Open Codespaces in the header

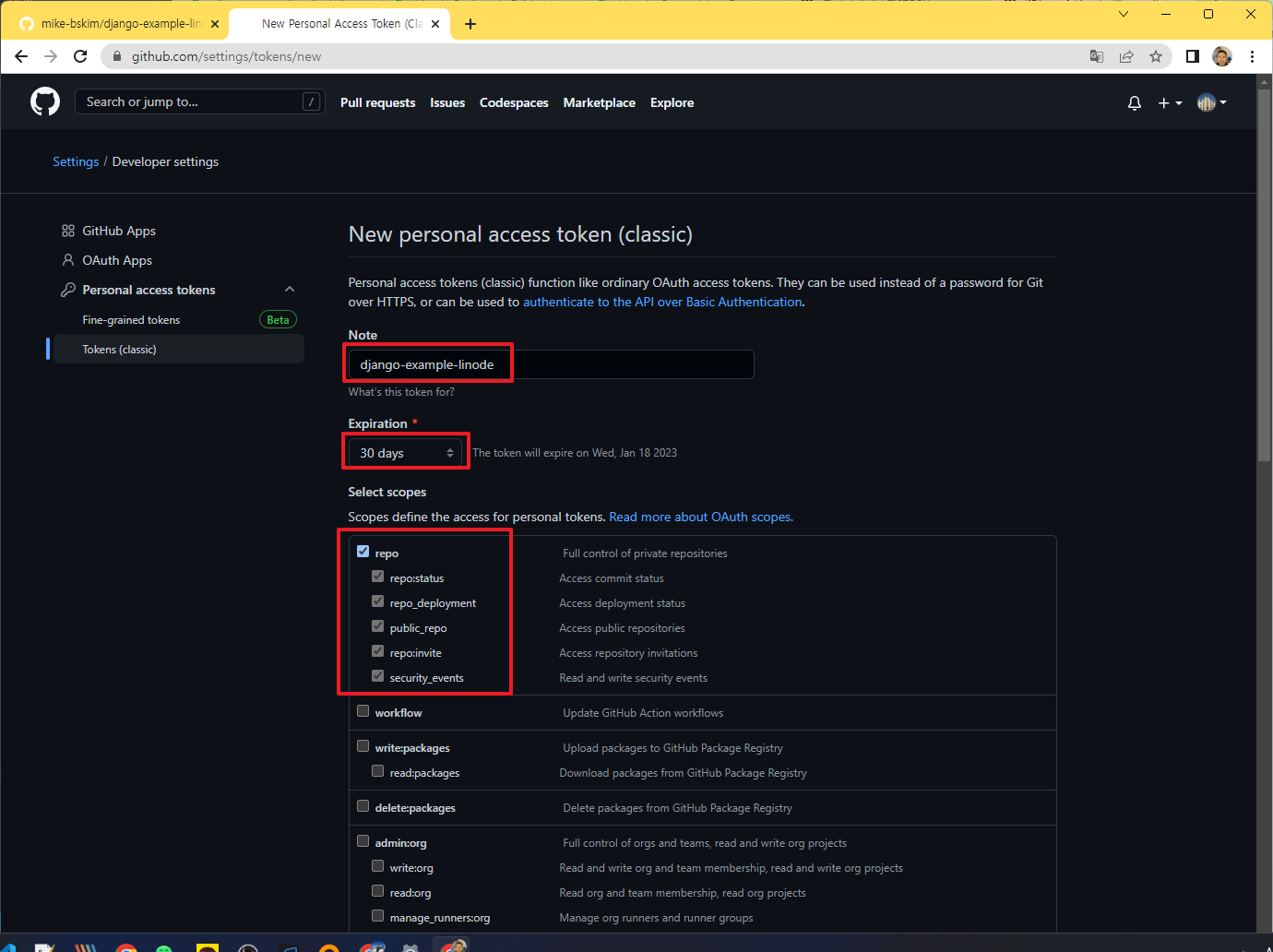tap(514, 102)
